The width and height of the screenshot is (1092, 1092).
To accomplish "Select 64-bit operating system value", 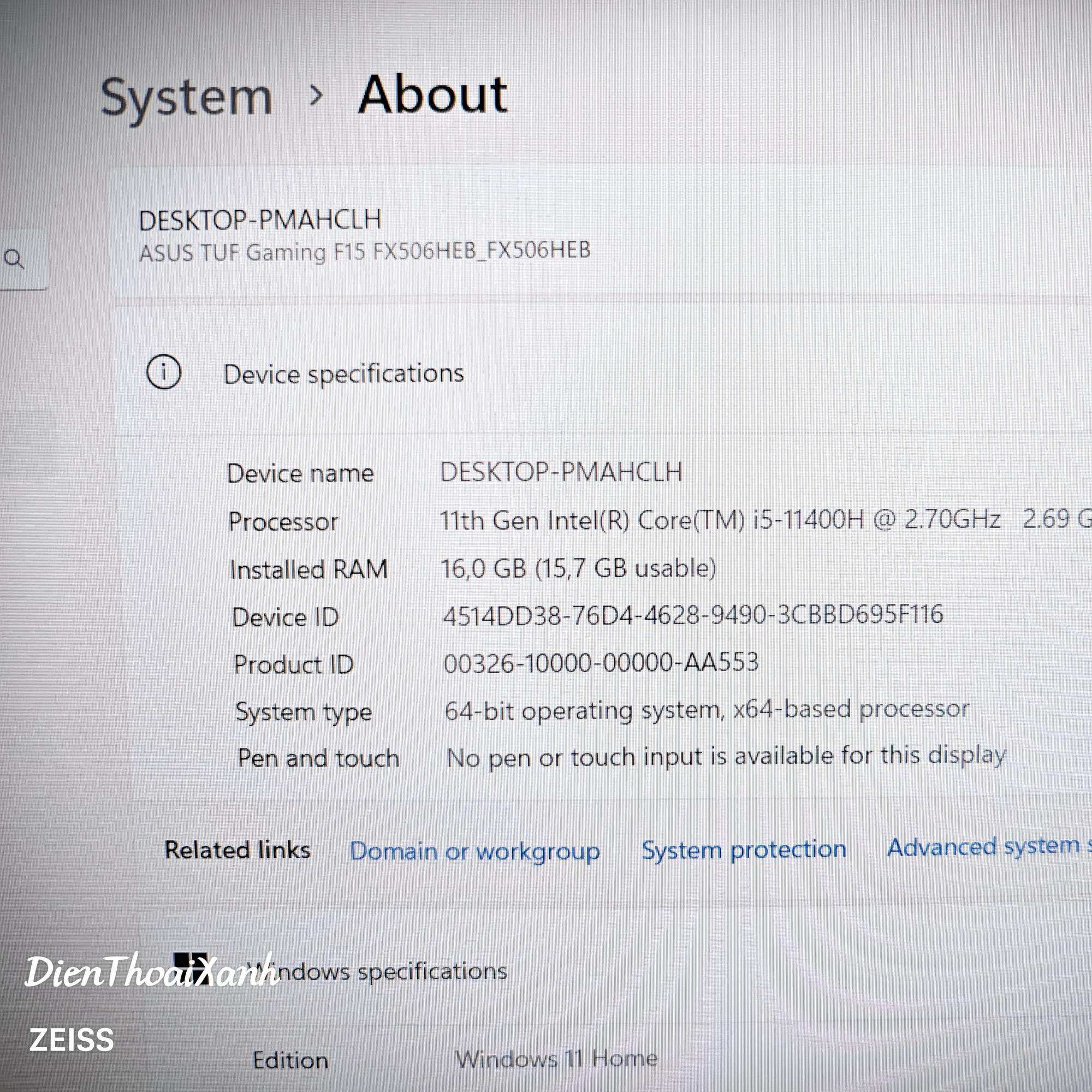I will [x=707, y=710].
